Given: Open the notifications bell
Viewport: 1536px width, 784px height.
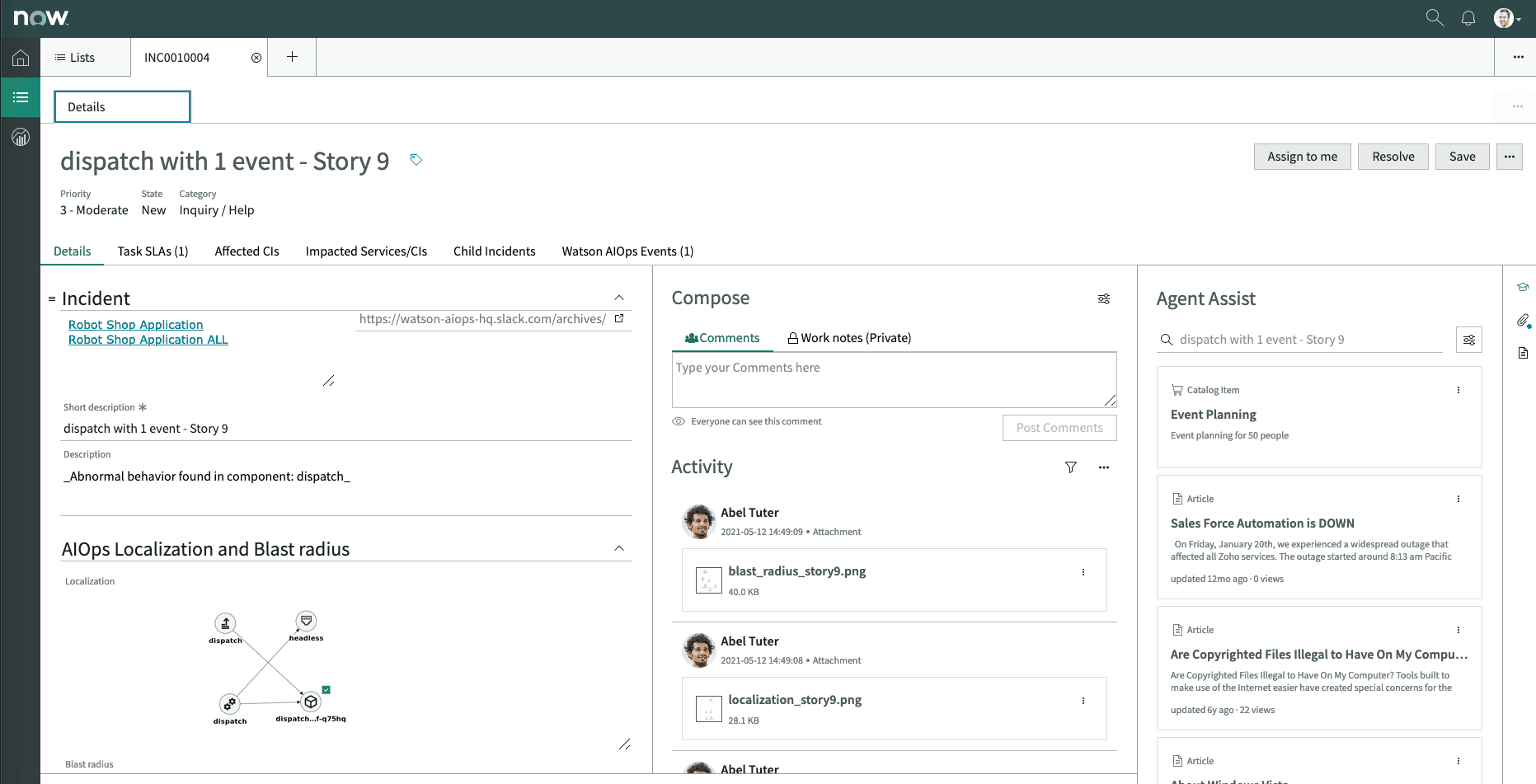Looking at the screenshot, I should [1468, 18].
